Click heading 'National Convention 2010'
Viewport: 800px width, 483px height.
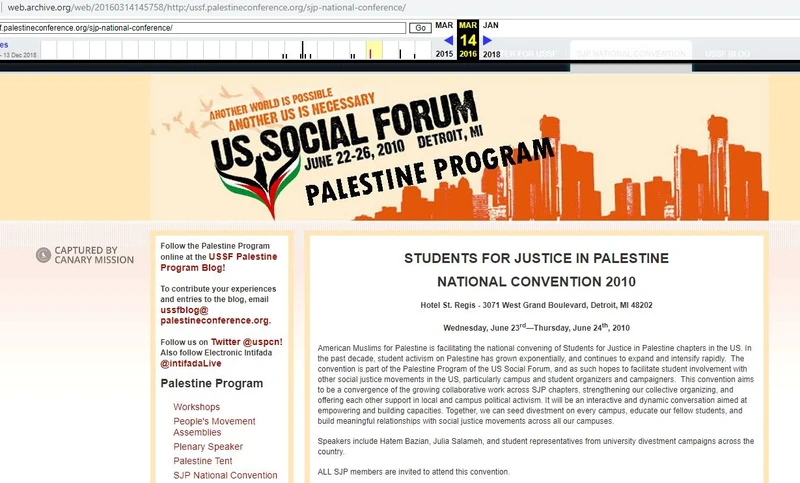click(x=536, y=282)
